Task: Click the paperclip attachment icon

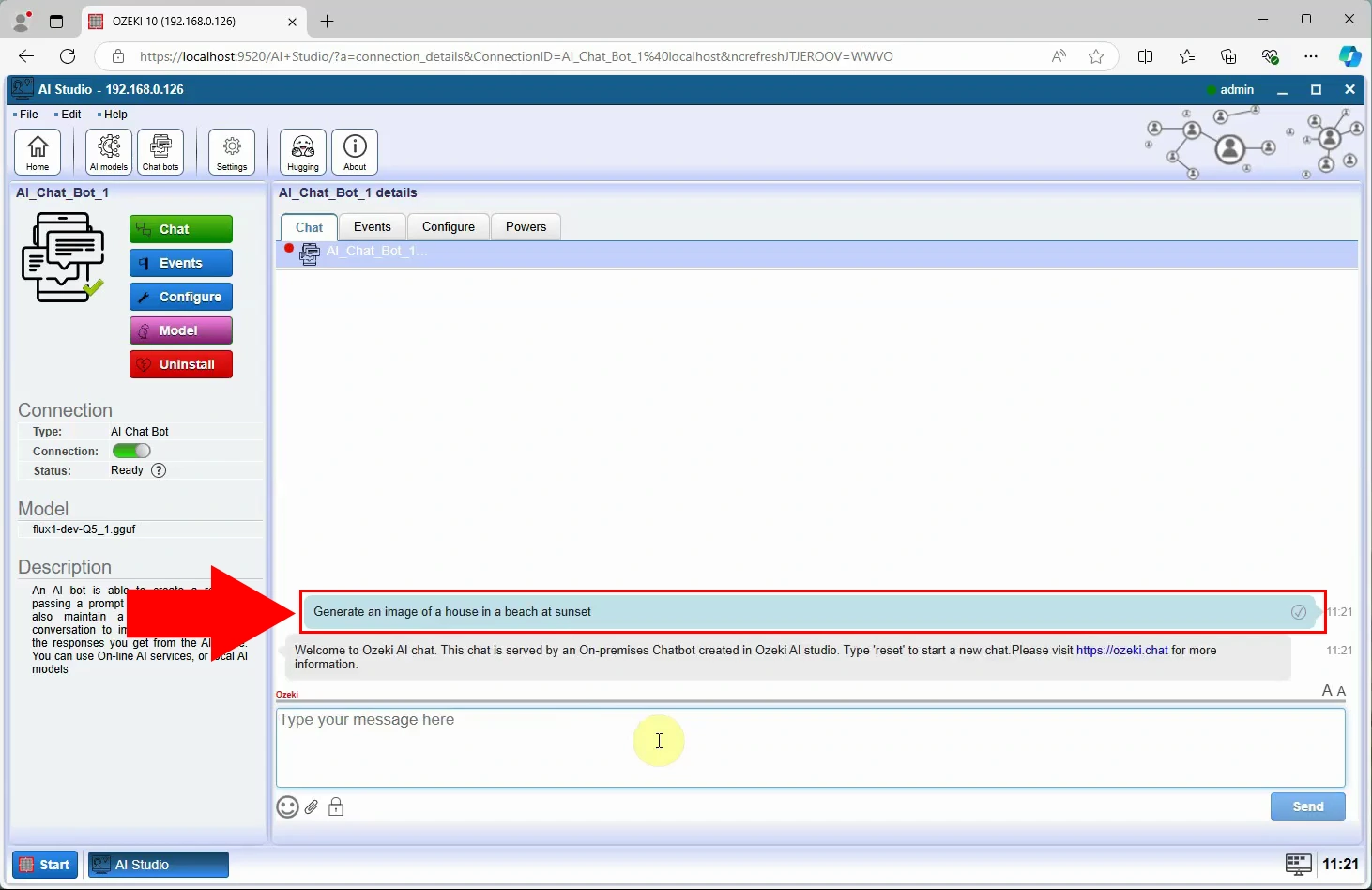Action: coord(312,806)
